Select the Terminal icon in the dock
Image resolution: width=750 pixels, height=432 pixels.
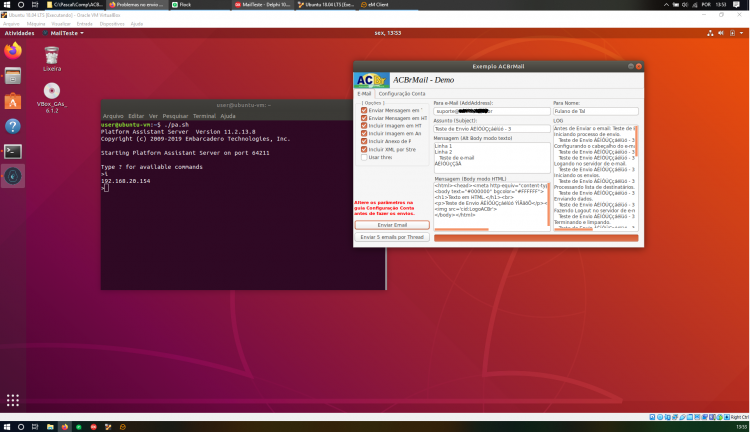(x=13, y=152)
